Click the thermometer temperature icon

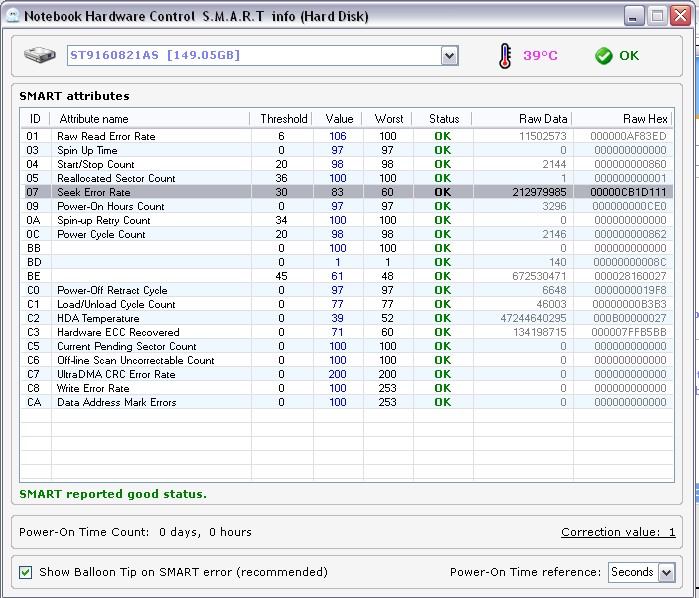(x=505, y=56)
